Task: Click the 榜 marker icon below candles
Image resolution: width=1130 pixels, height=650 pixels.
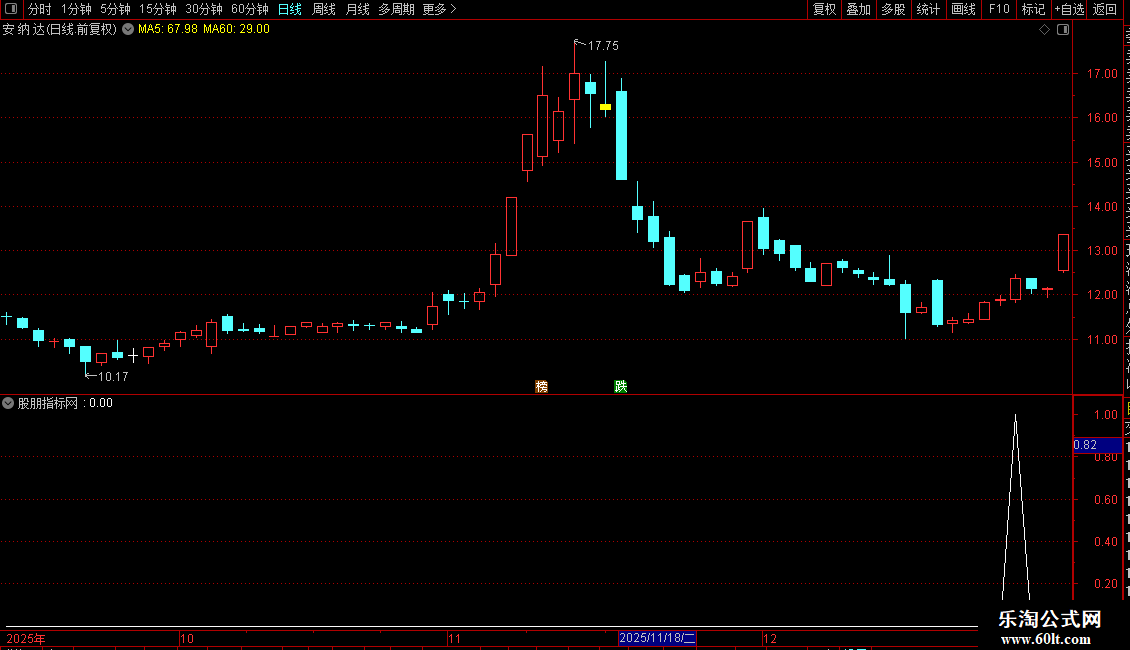Action: point(542,386)
